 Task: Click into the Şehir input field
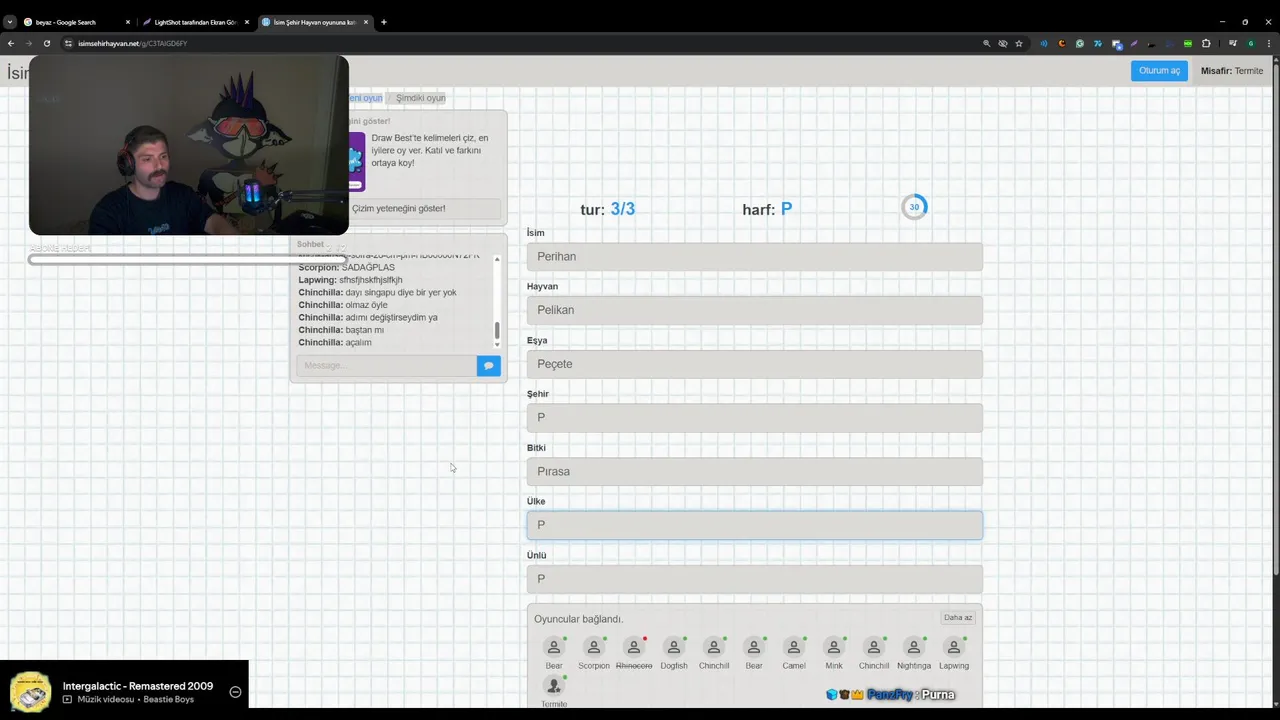pyautogui.click(x=755, y=418)
